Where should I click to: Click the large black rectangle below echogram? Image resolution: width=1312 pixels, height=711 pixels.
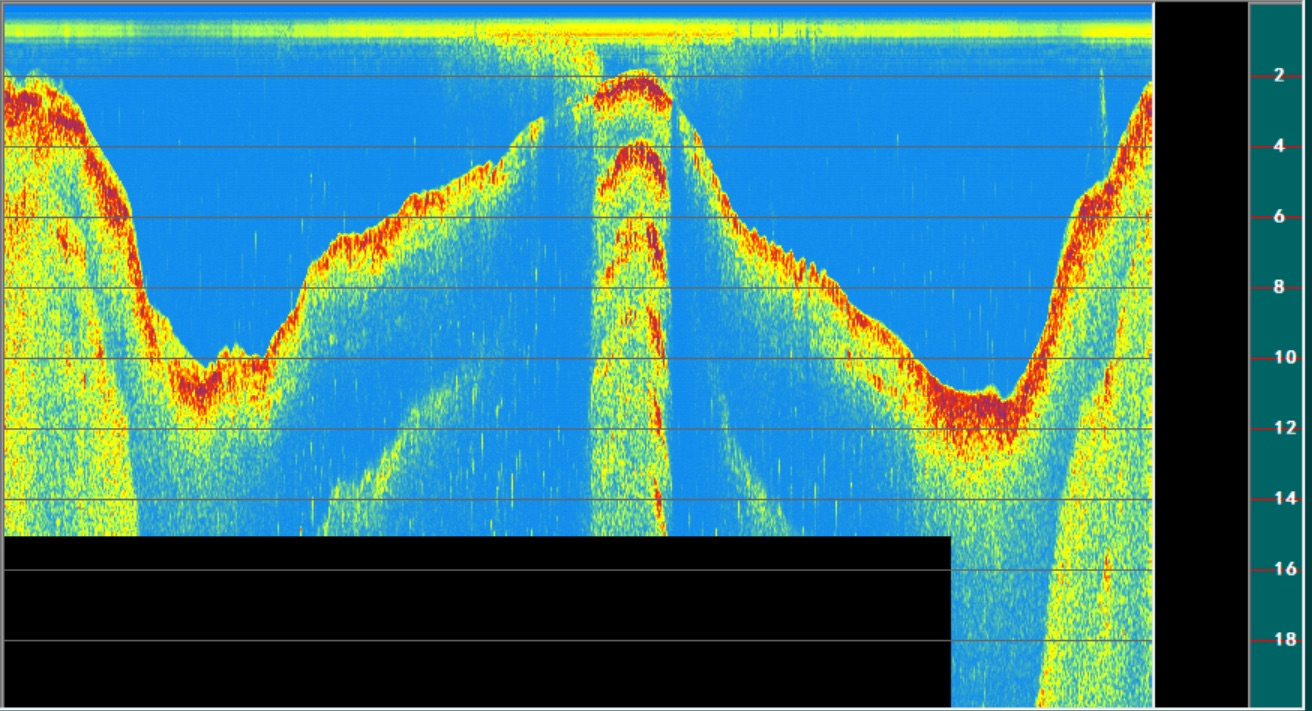point(476,620)
